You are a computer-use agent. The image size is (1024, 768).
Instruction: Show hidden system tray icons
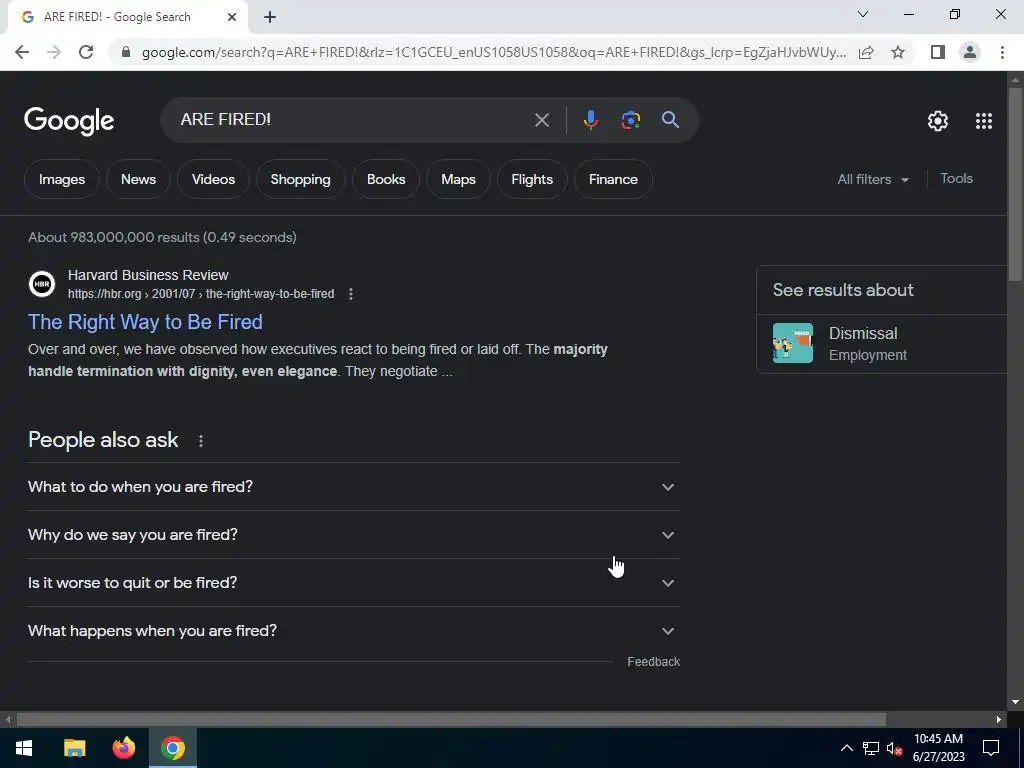(x=846, y=748)
